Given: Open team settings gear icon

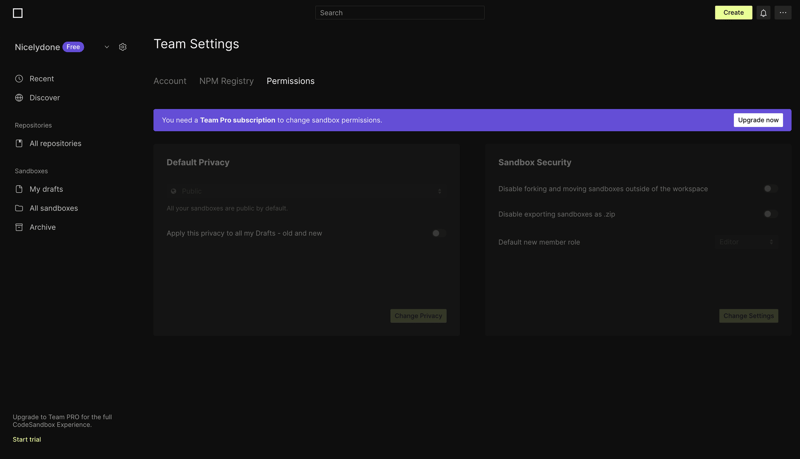Looking at the screenshot, I should point(122,47).
